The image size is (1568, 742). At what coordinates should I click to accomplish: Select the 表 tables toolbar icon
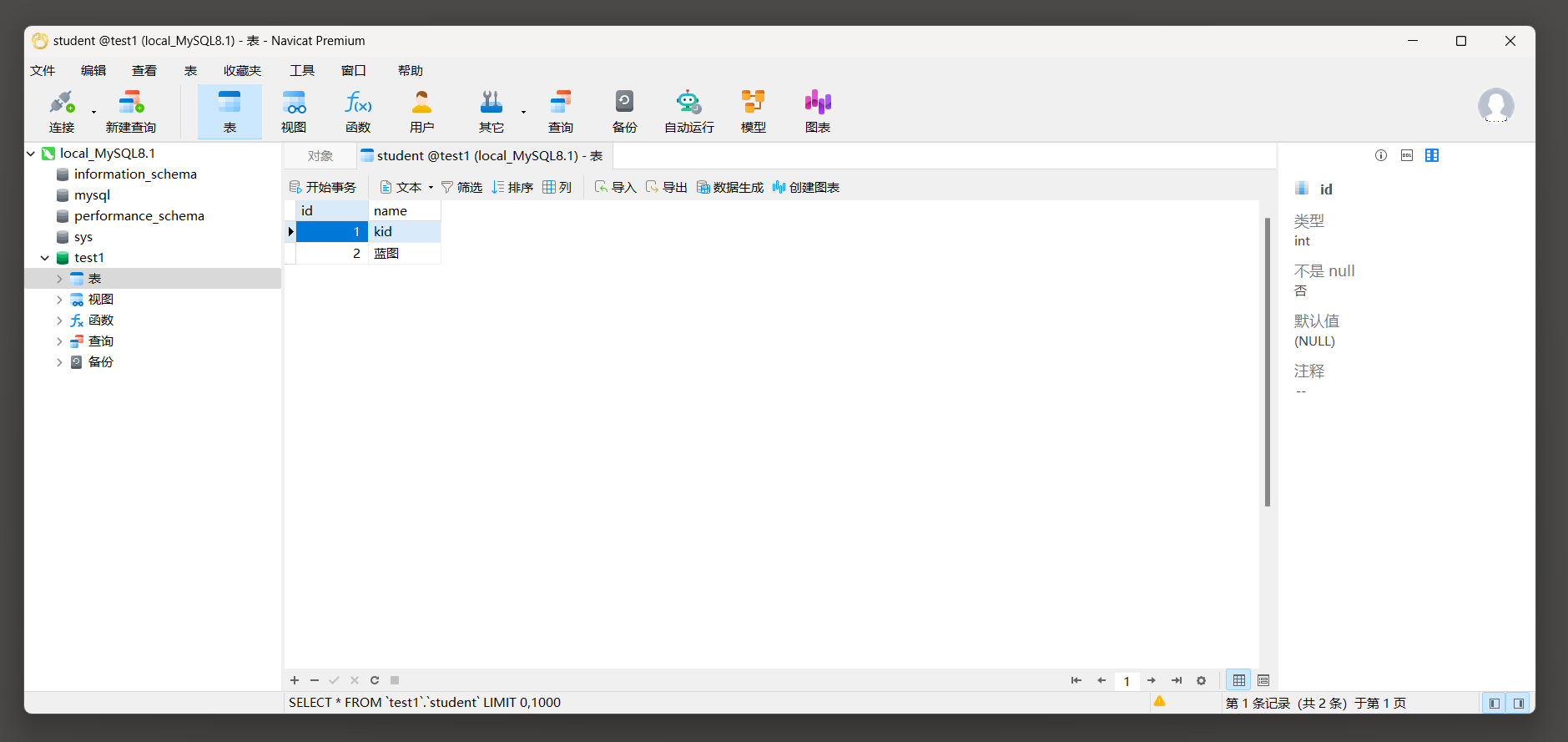click(x=229, y=112)
